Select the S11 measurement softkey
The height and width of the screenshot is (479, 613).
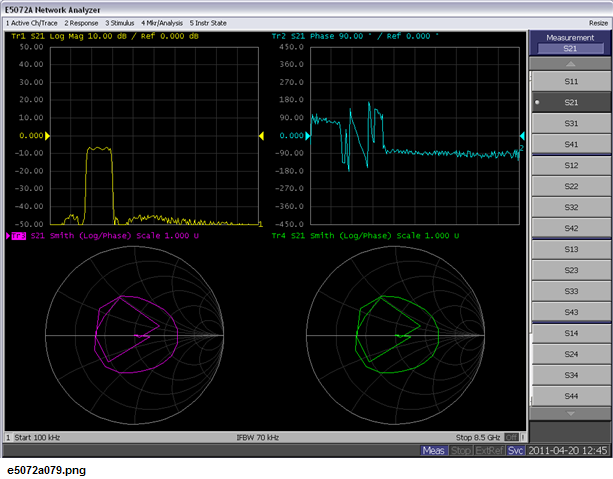[x=571, y=81]
